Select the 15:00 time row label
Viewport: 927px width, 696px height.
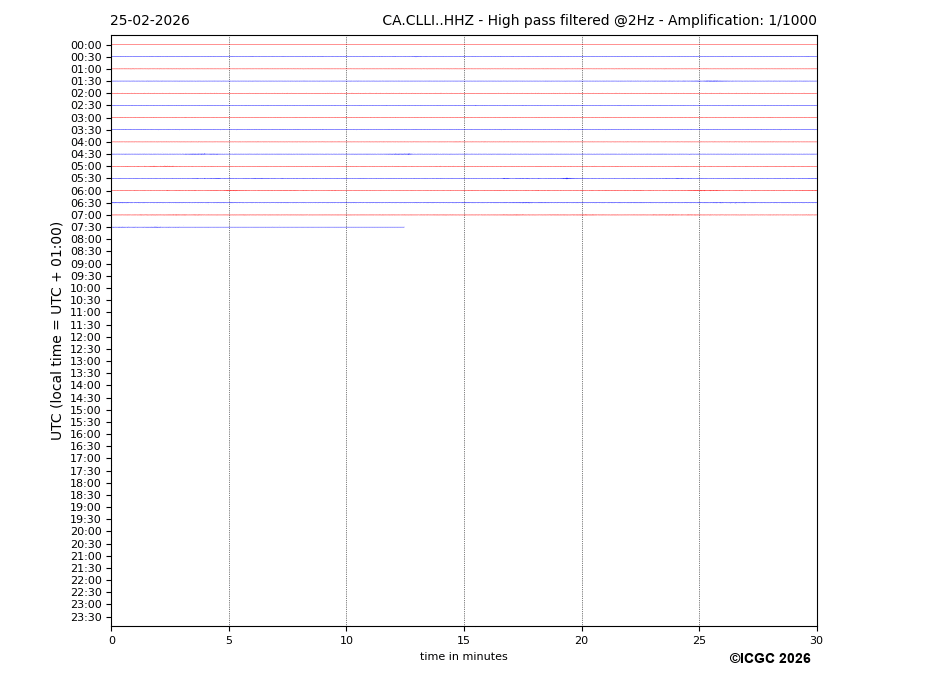[x=86, y=410]
